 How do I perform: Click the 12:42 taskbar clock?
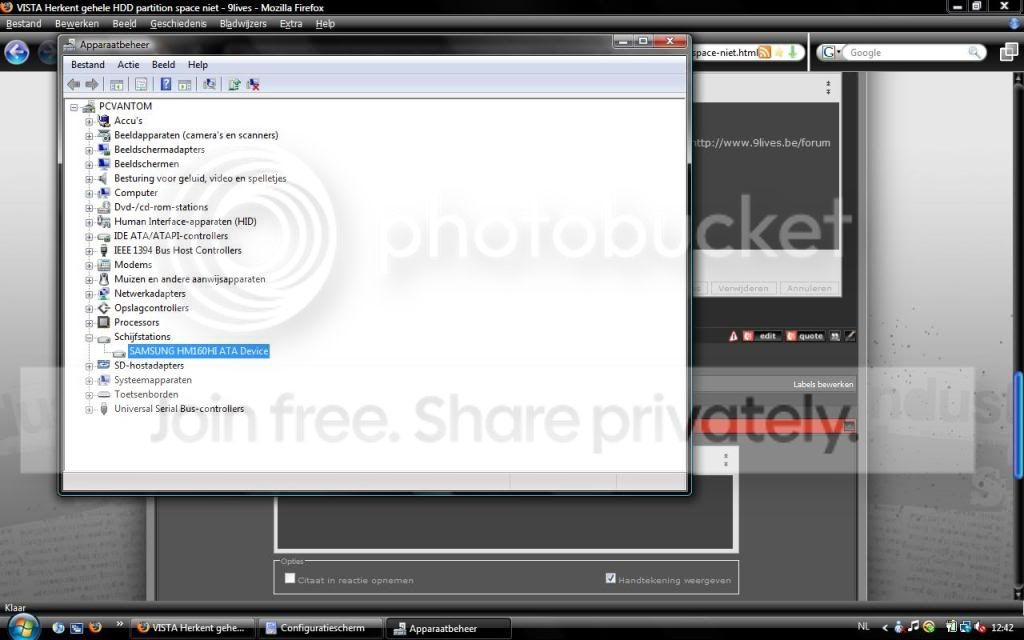pos(1002,628)
